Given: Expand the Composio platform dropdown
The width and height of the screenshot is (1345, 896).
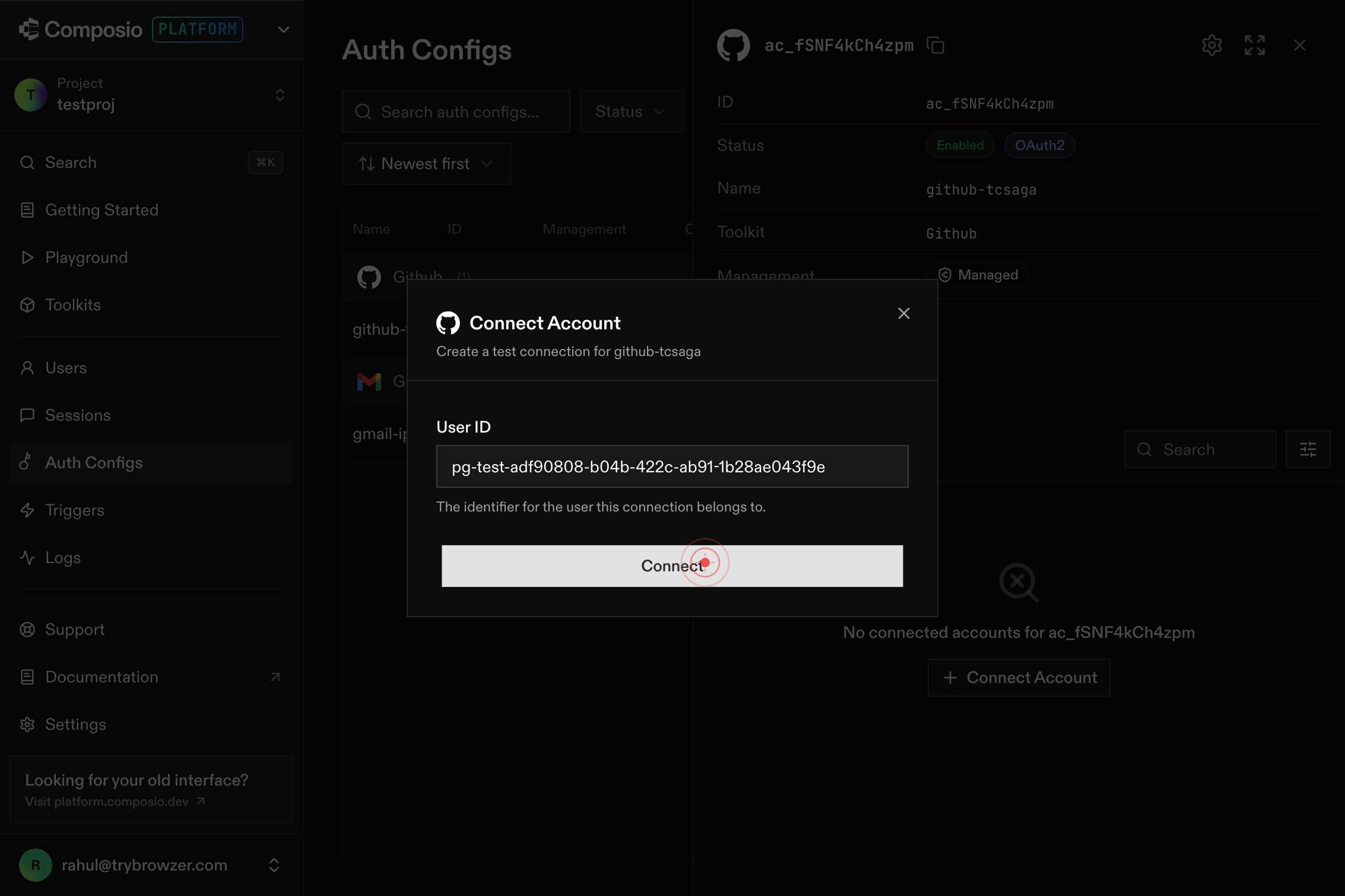Looking at the screenshot, I should pos(283,29).
